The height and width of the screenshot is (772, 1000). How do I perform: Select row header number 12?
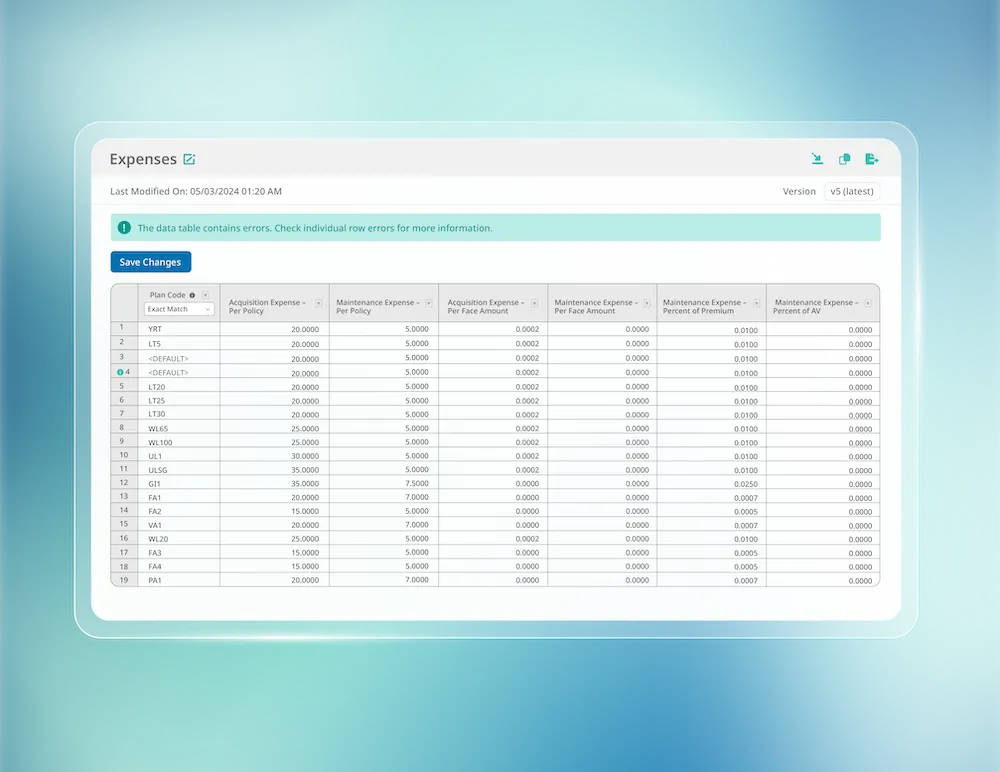coord(124,483)
